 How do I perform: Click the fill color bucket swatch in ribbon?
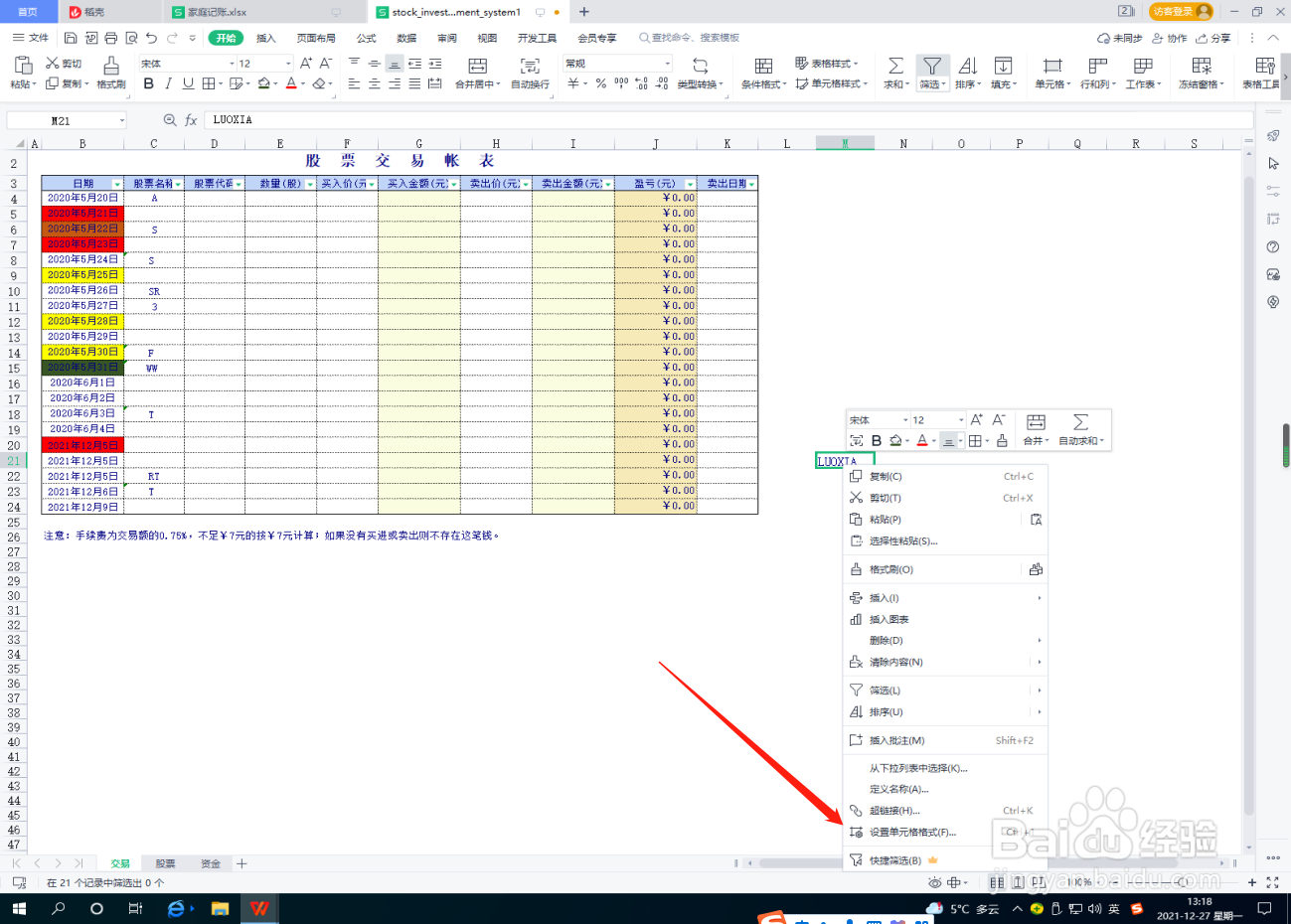click(263, 84)
